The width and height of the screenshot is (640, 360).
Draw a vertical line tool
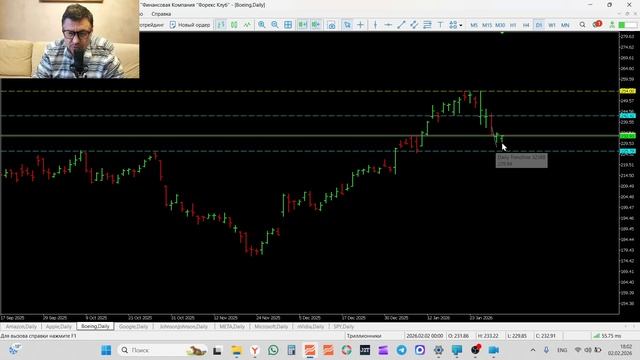tap(375, 25)
